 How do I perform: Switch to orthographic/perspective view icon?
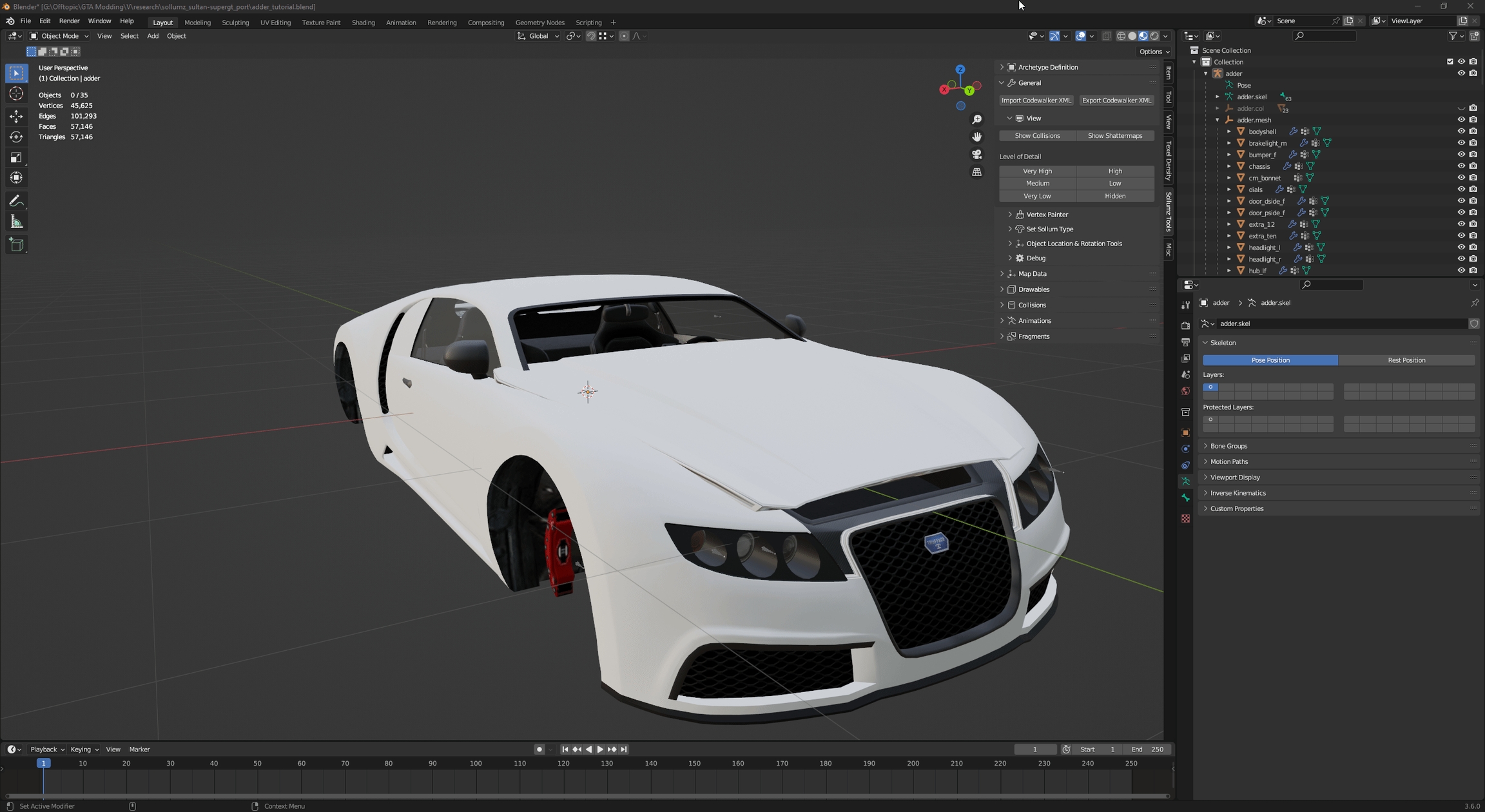977,172
